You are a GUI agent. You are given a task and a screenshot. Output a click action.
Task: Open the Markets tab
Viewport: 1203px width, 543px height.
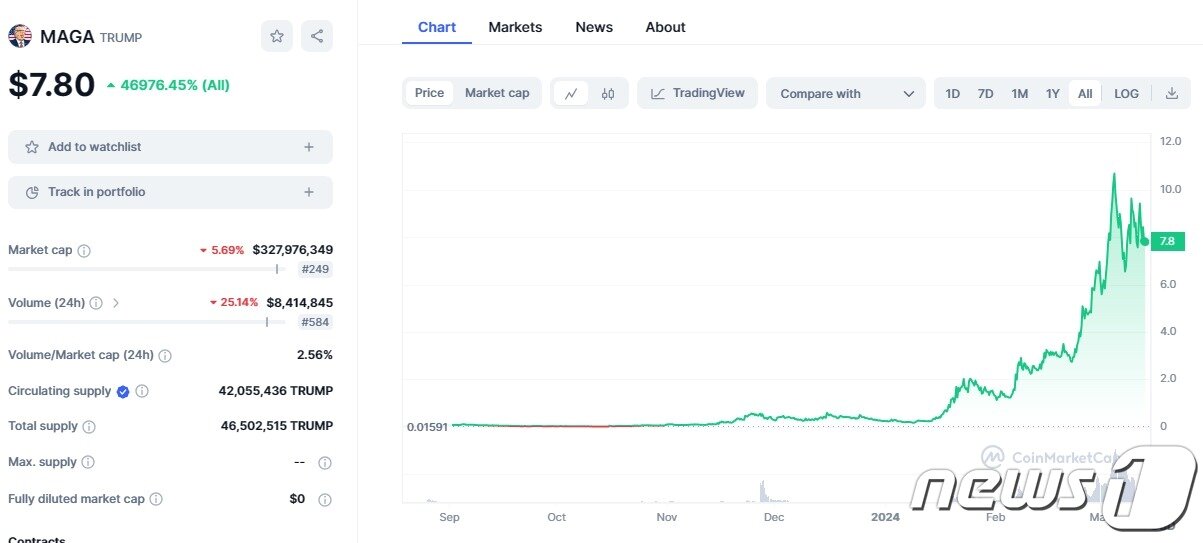point(515,27)
